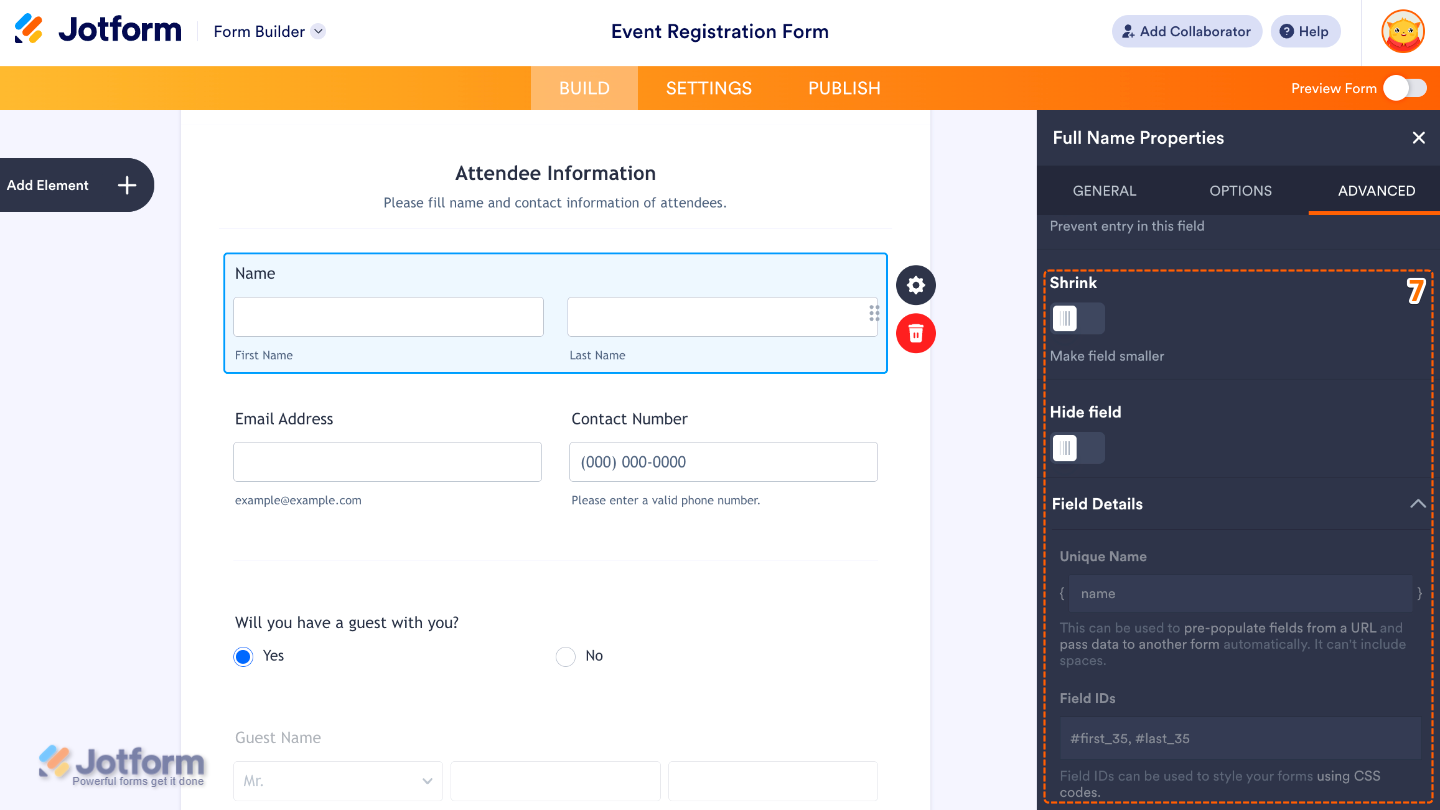Switch to the SETTINGS tab

click(x=709, y=88)
